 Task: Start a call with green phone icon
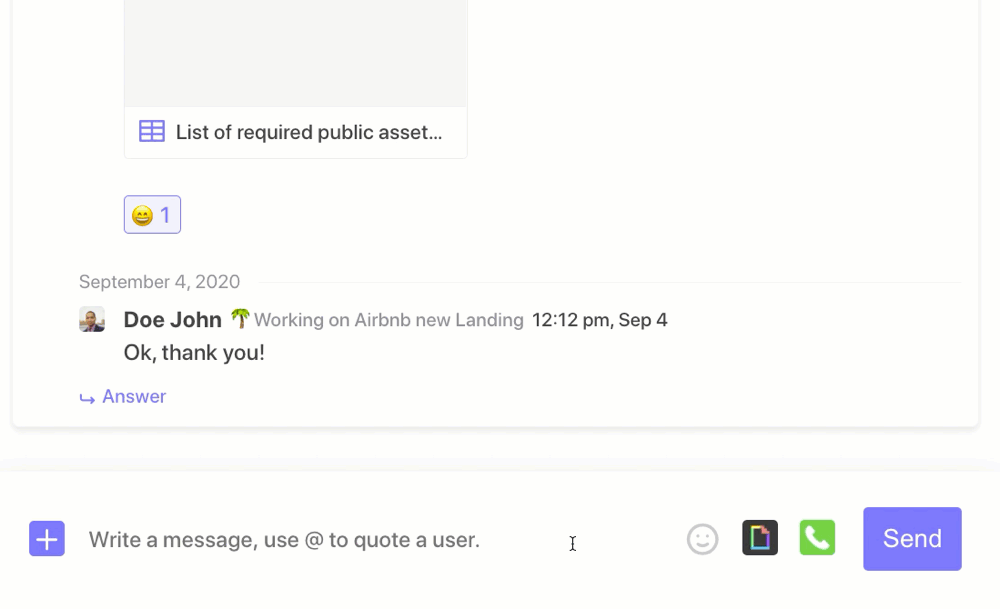click(x=817, y=538)
